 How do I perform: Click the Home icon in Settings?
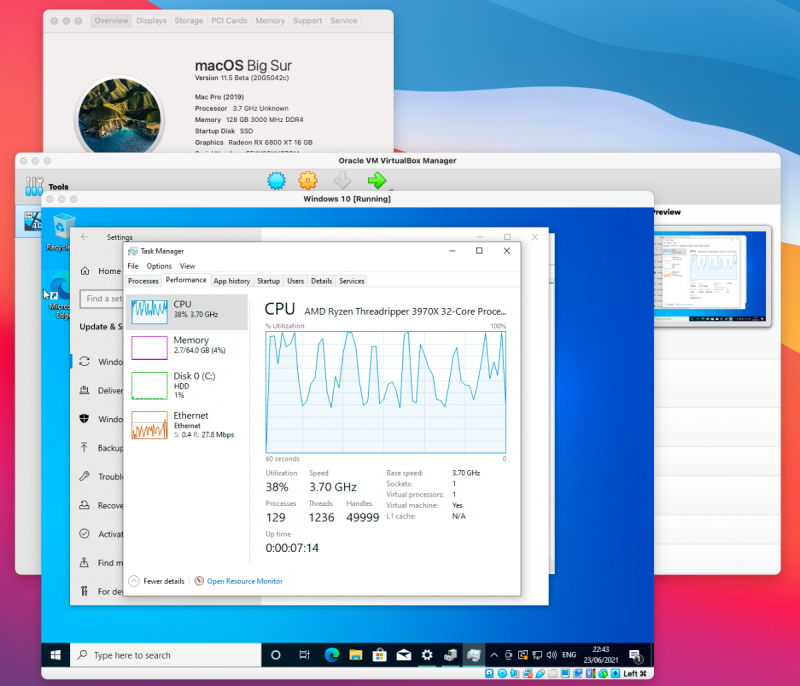click(85, 271)
